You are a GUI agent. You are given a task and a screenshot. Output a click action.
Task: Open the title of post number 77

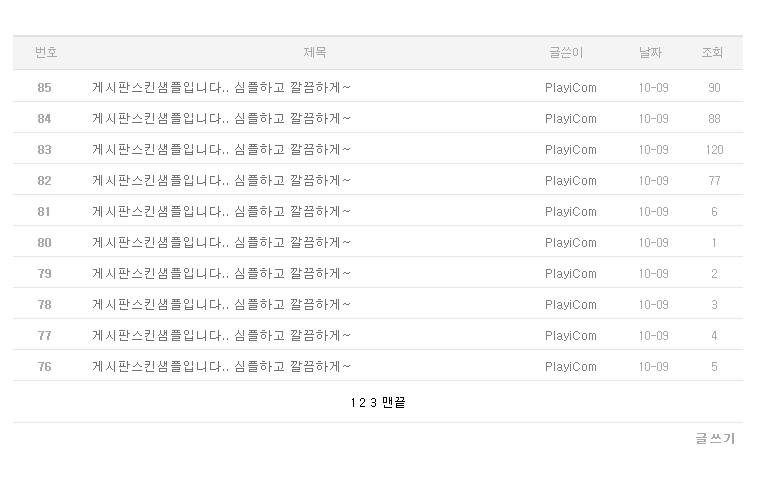coord(221,336)
